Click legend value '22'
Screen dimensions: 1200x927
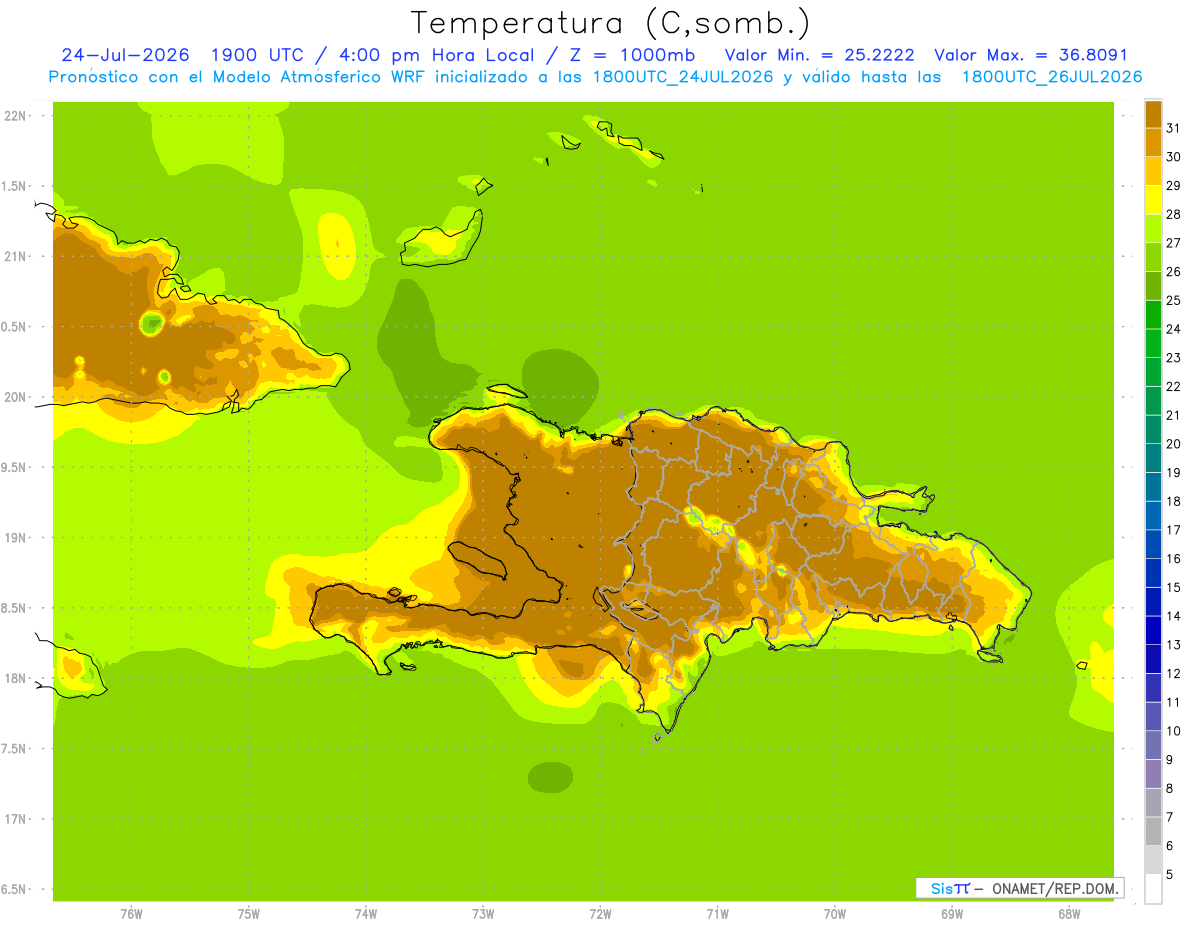click(1174, 386)
